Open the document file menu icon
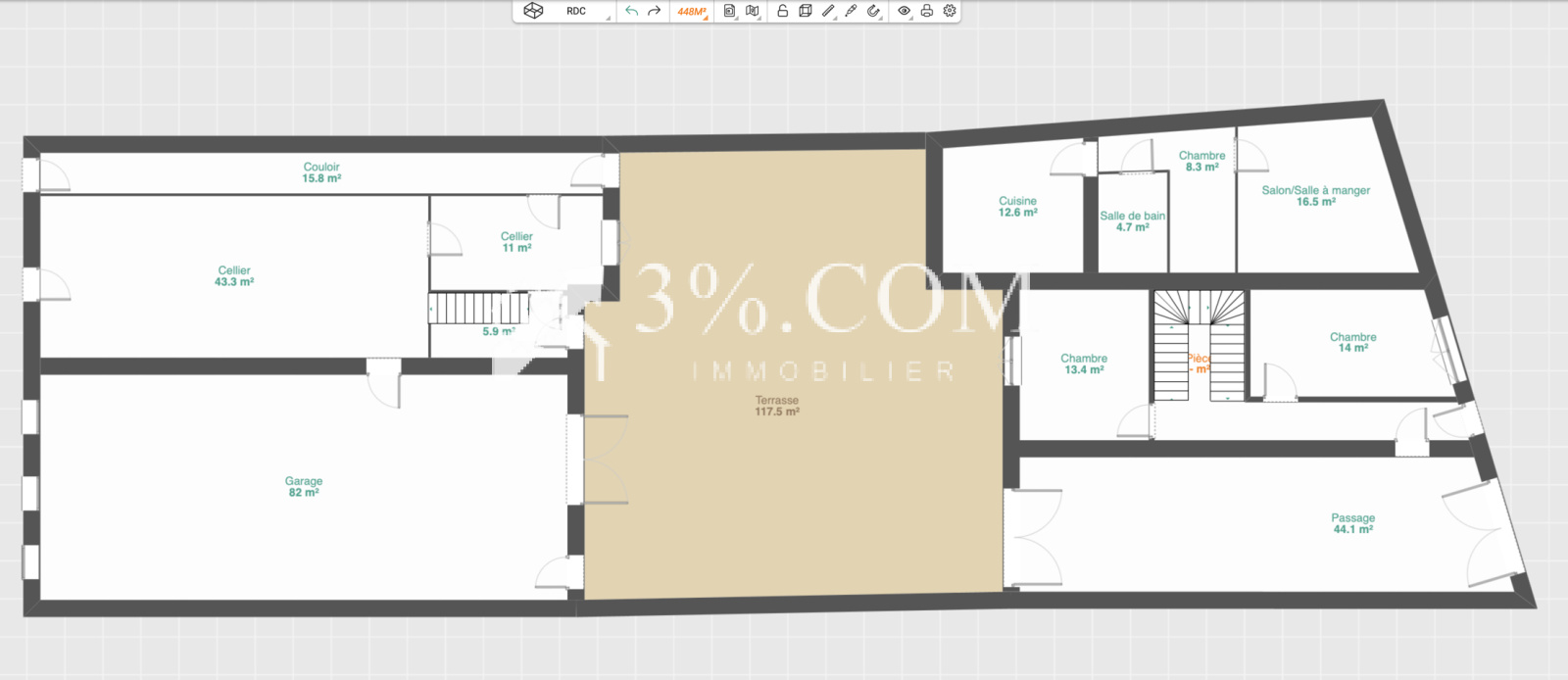Screen dimensions: 1568x680 [x=729, y=11]
